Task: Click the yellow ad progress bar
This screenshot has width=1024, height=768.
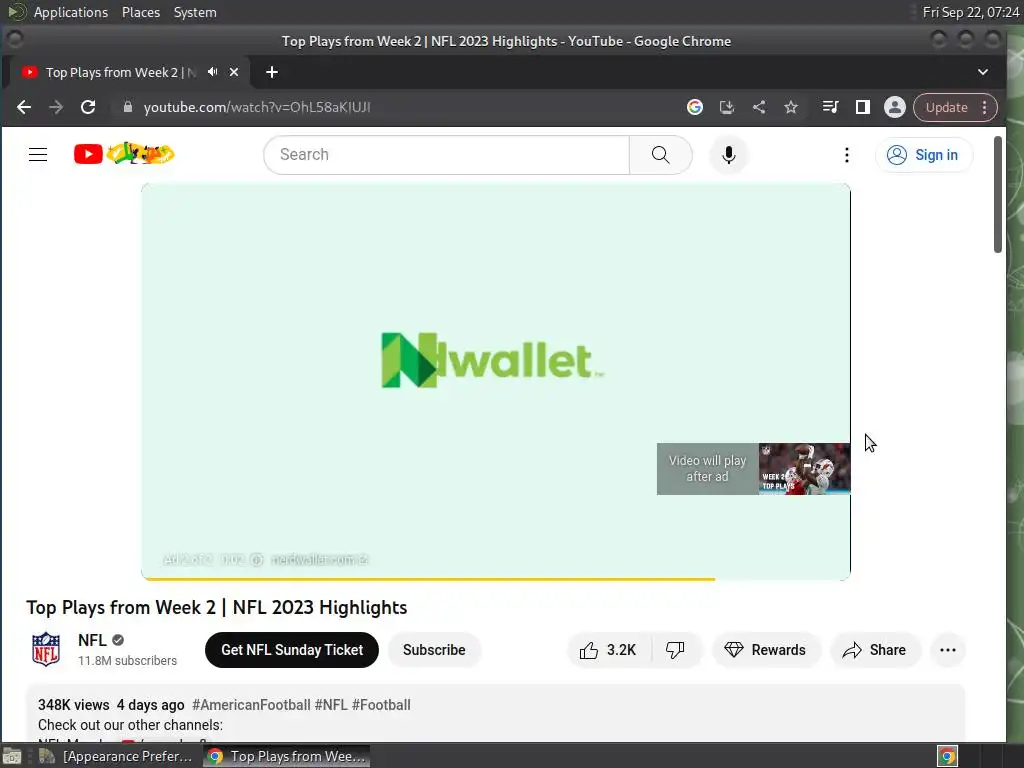Action: click(428, 579)
